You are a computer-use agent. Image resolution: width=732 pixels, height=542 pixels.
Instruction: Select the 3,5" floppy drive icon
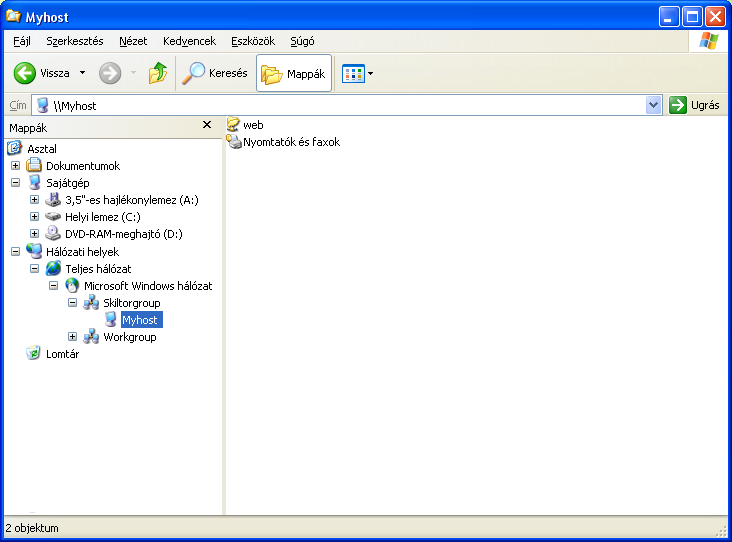tap(53, 200)
